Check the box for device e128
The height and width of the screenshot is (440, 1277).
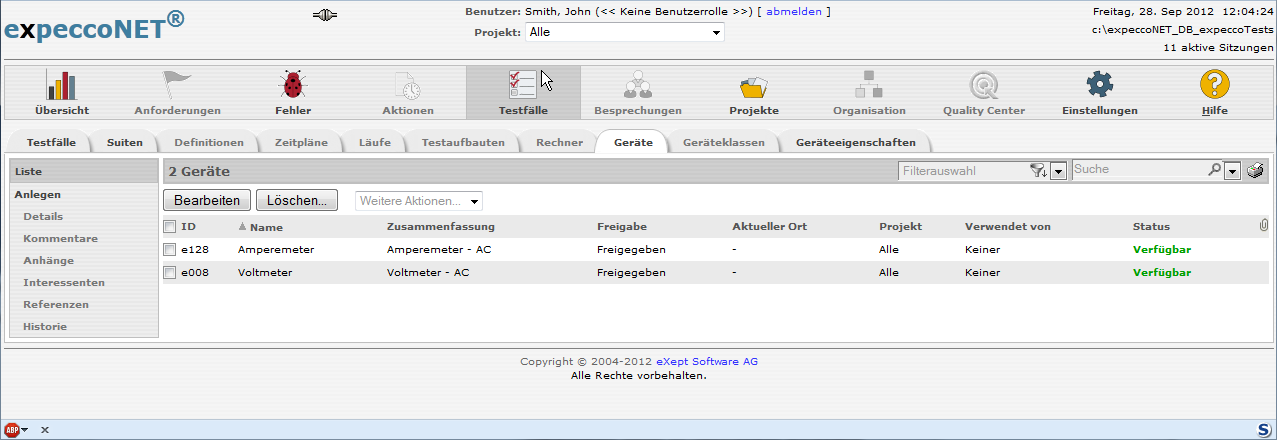170,250
